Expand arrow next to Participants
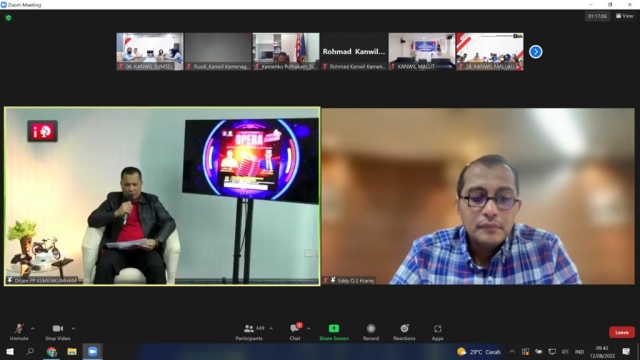The width and height of the screenshot is (640, 360). (271, 329)
